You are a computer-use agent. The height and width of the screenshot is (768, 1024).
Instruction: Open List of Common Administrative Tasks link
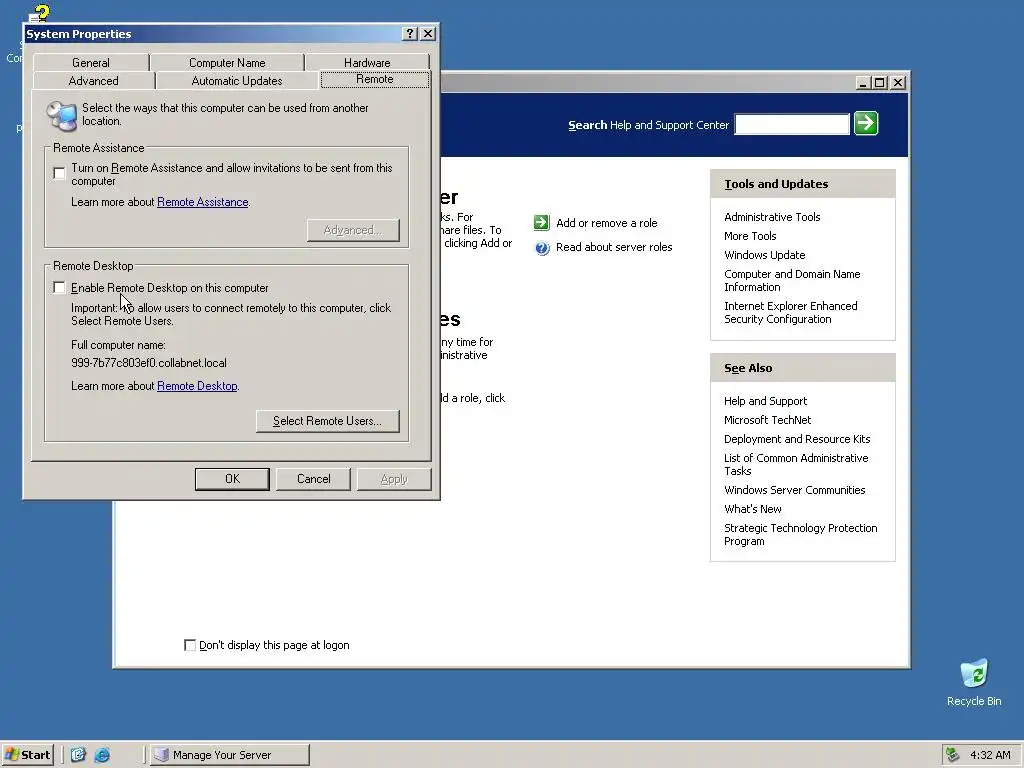pos(796,464)
